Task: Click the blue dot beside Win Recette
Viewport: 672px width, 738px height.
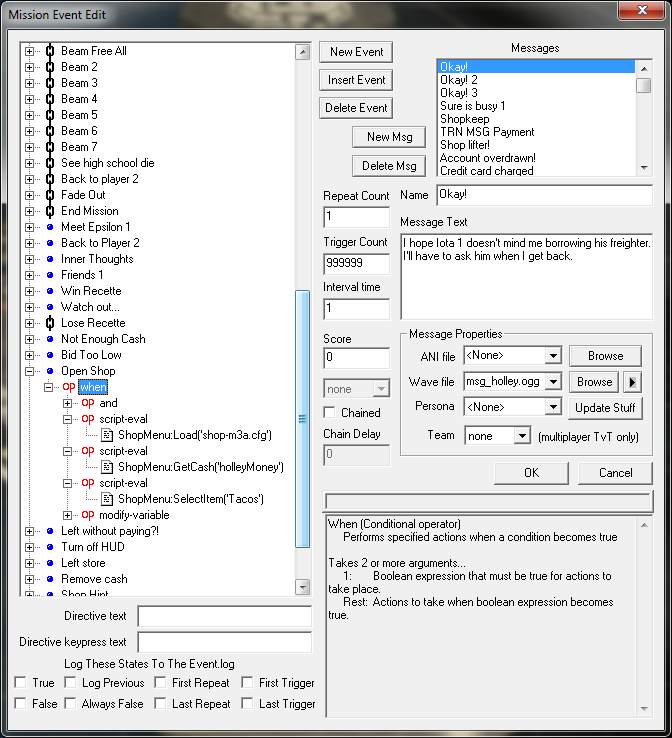Action: tap(50, 291)
